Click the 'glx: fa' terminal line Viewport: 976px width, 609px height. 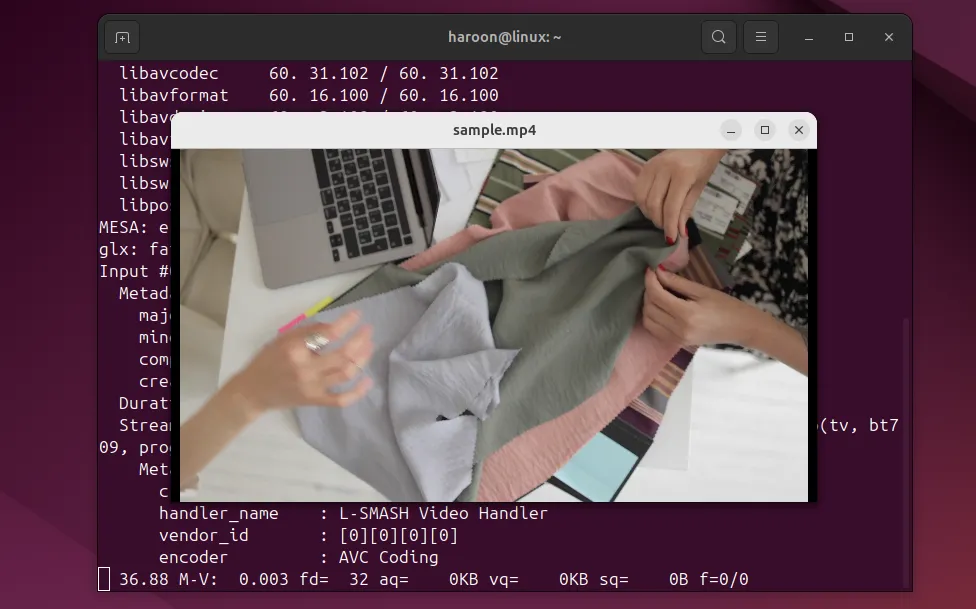click(134, 250)
